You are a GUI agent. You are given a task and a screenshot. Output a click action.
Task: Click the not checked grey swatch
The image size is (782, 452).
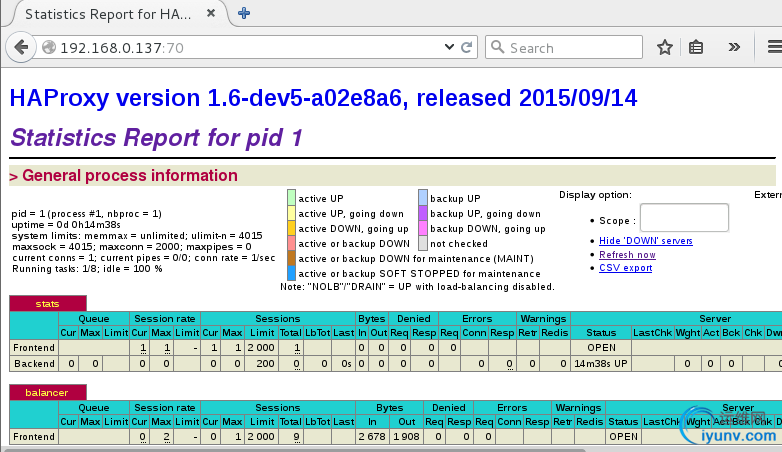[423, 243]
